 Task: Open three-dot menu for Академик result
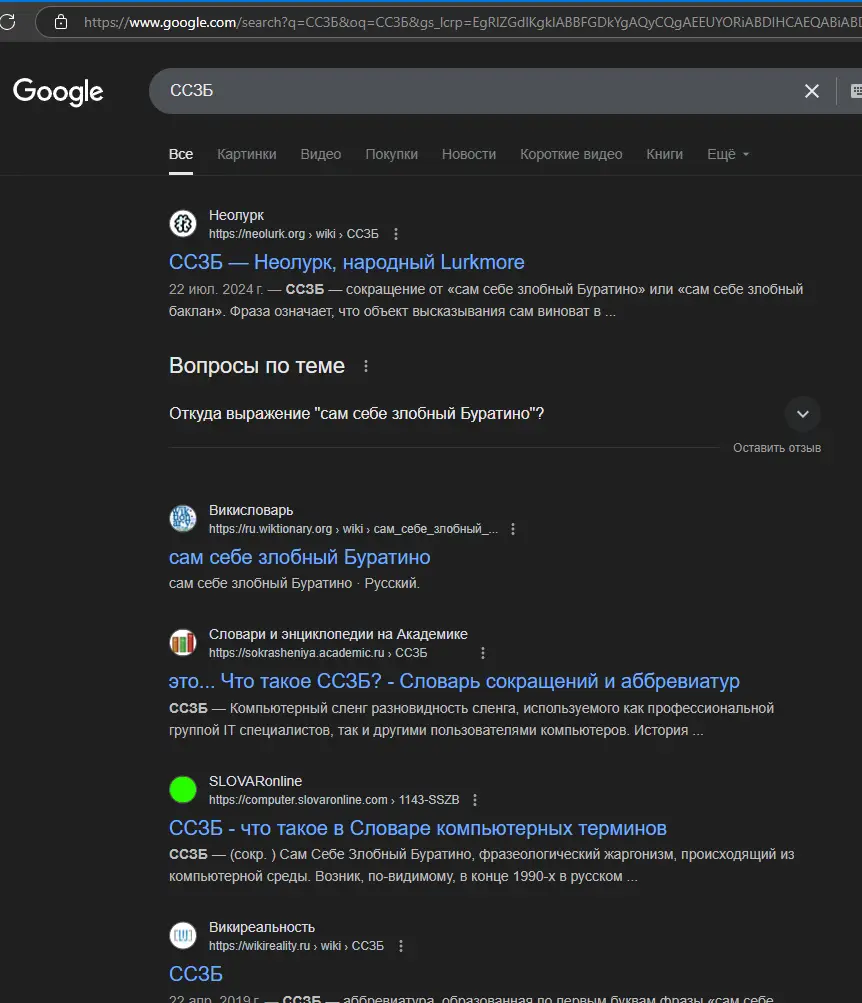[483, 653]
